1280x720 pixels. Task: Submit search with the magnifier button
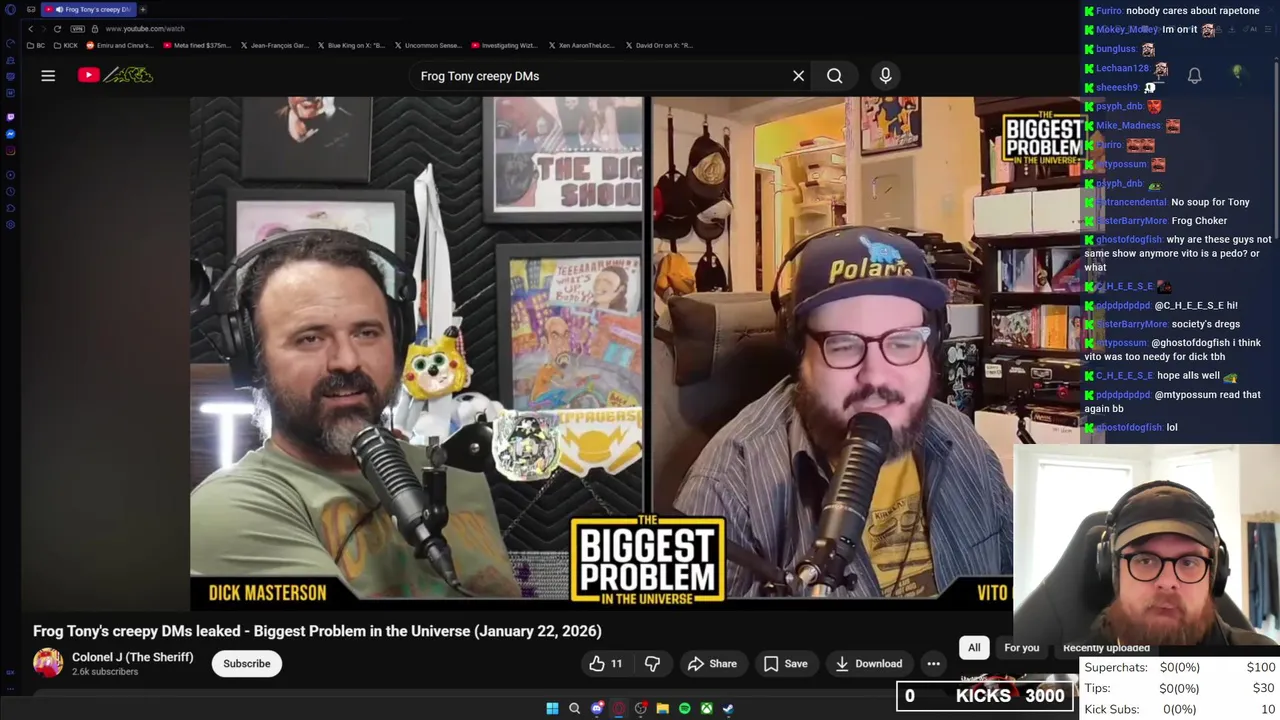pyautogui.click(x=834, y=76)
